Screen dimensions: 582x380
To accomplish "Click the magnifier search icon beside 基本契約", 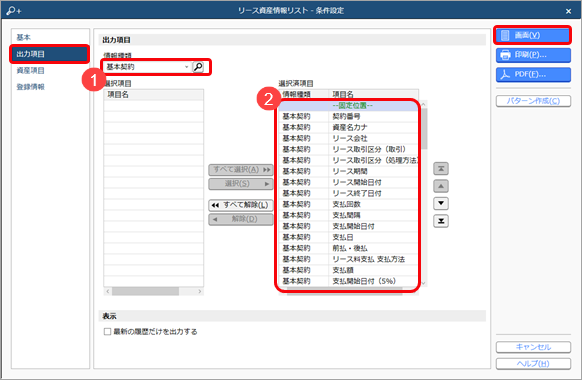I will pyautogui.click(x=199, y=67).
